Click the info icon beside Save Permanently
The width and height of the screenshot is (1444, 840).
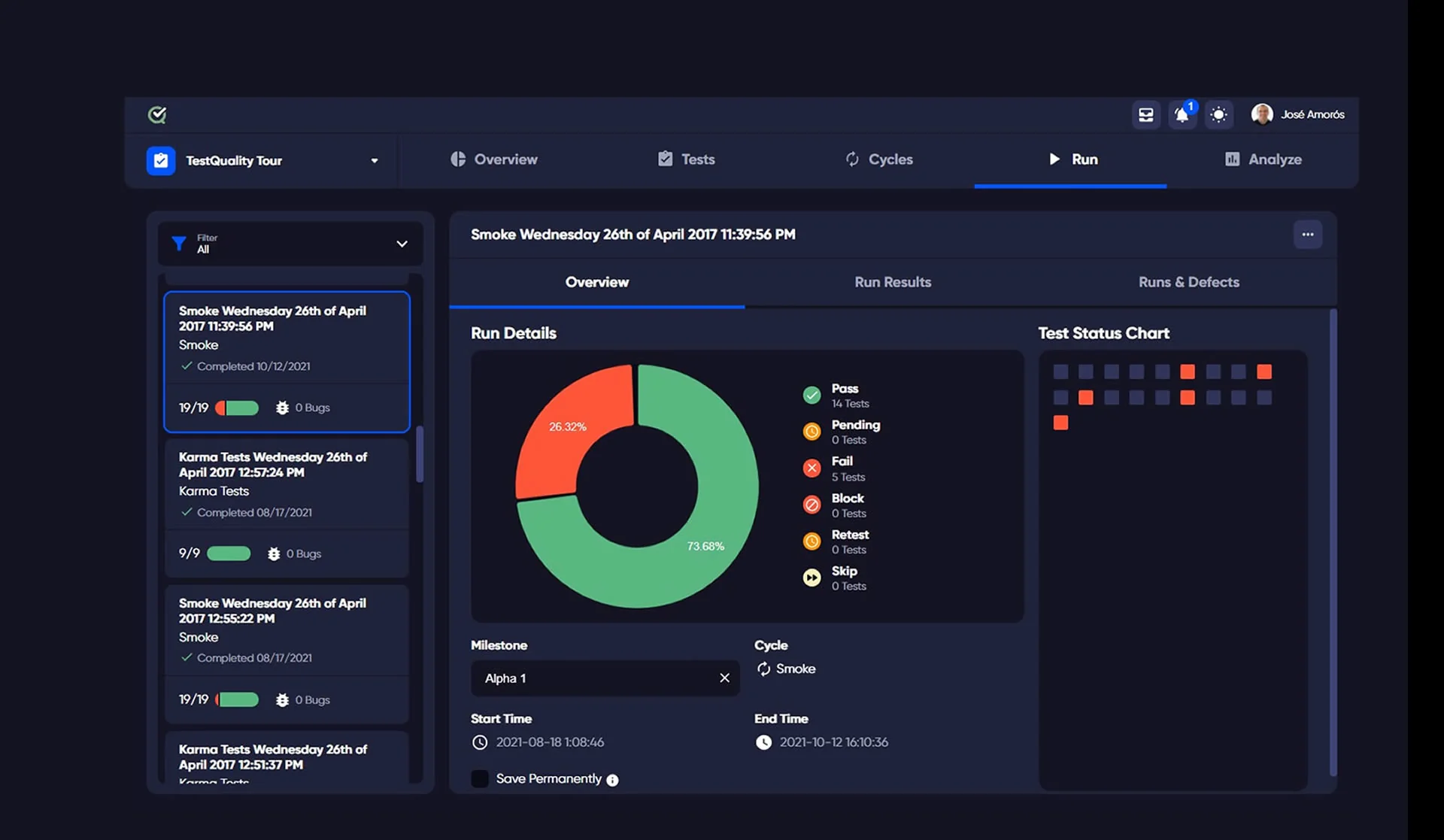pos(614,780)
